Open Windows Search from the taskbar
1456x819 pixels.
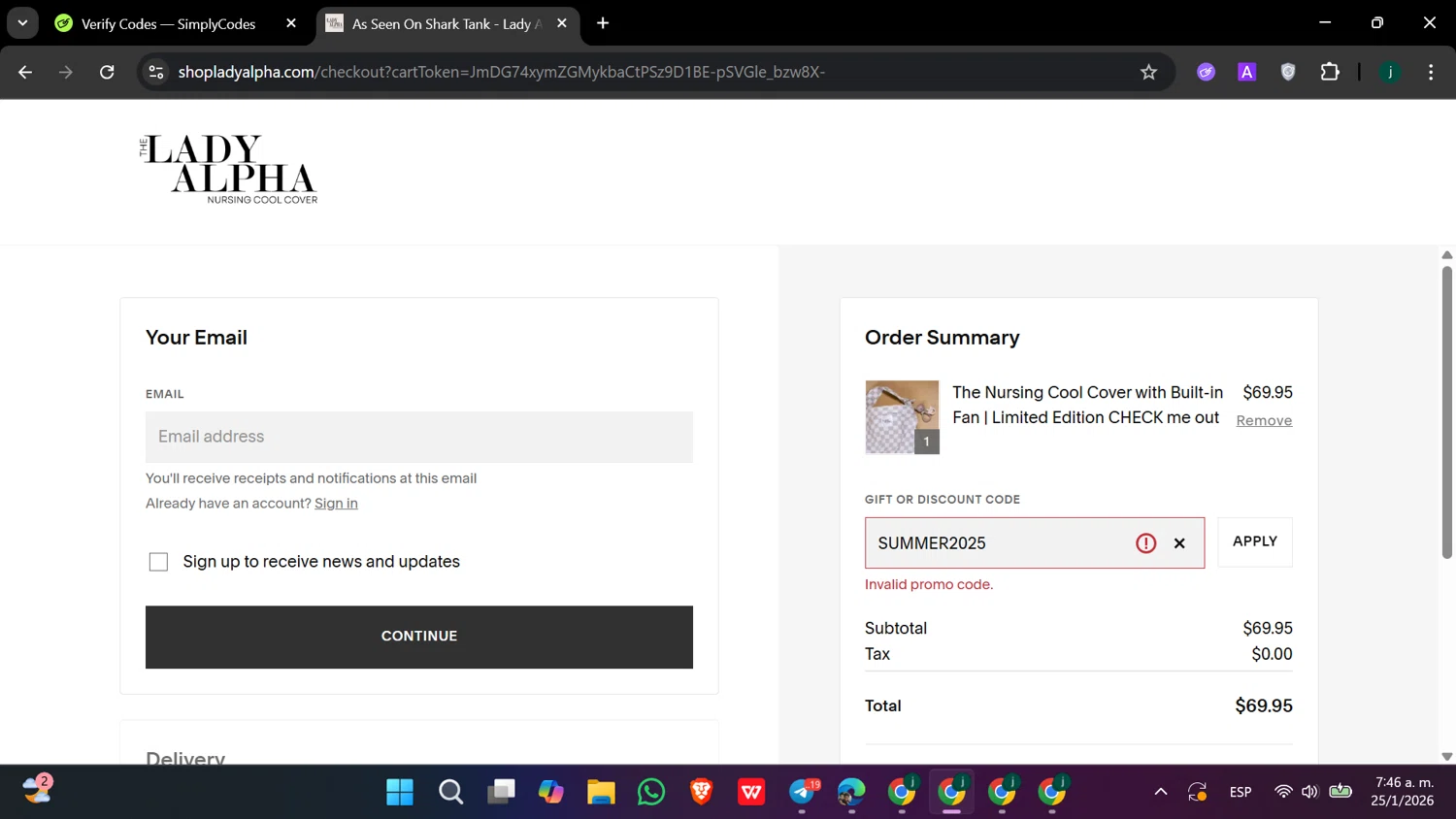tap(450, 793)
